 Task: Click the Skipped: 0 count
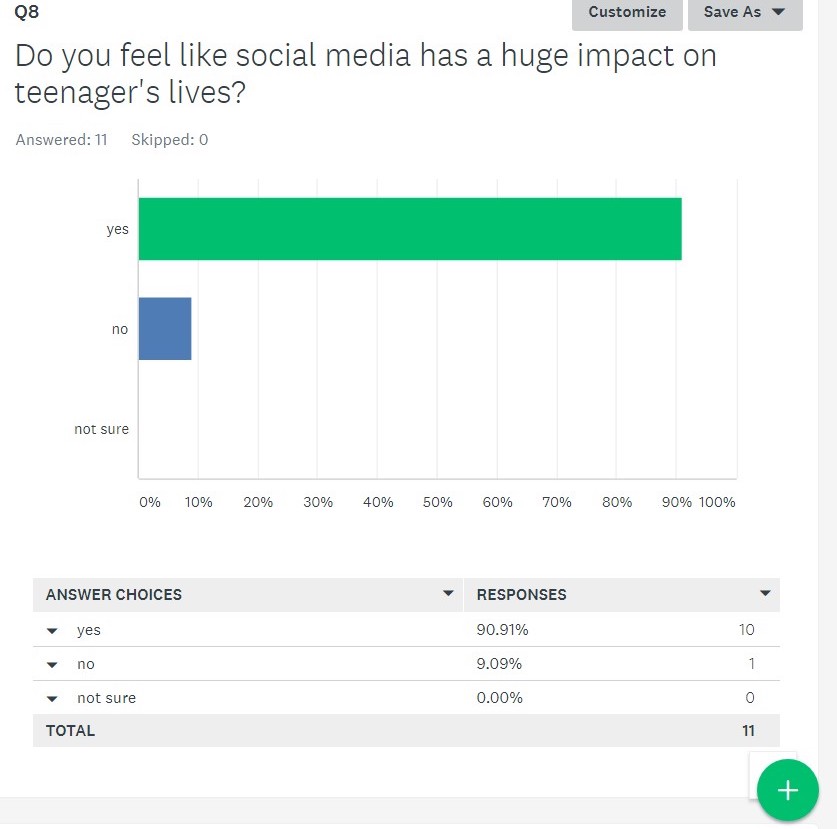tap(170, 140)
